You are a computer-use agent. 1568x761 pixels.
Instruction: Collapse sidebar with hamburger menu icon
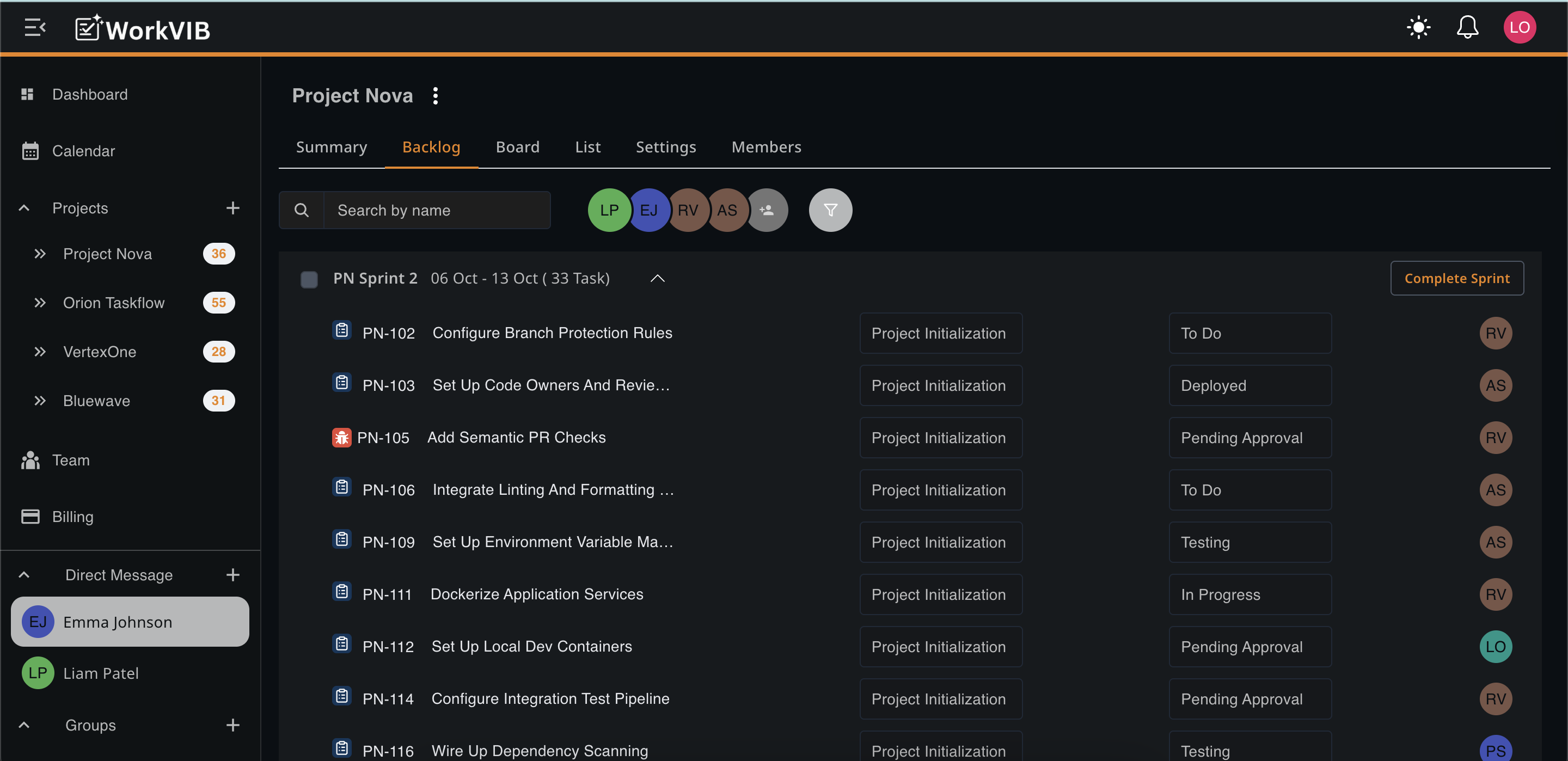(35, 27)
